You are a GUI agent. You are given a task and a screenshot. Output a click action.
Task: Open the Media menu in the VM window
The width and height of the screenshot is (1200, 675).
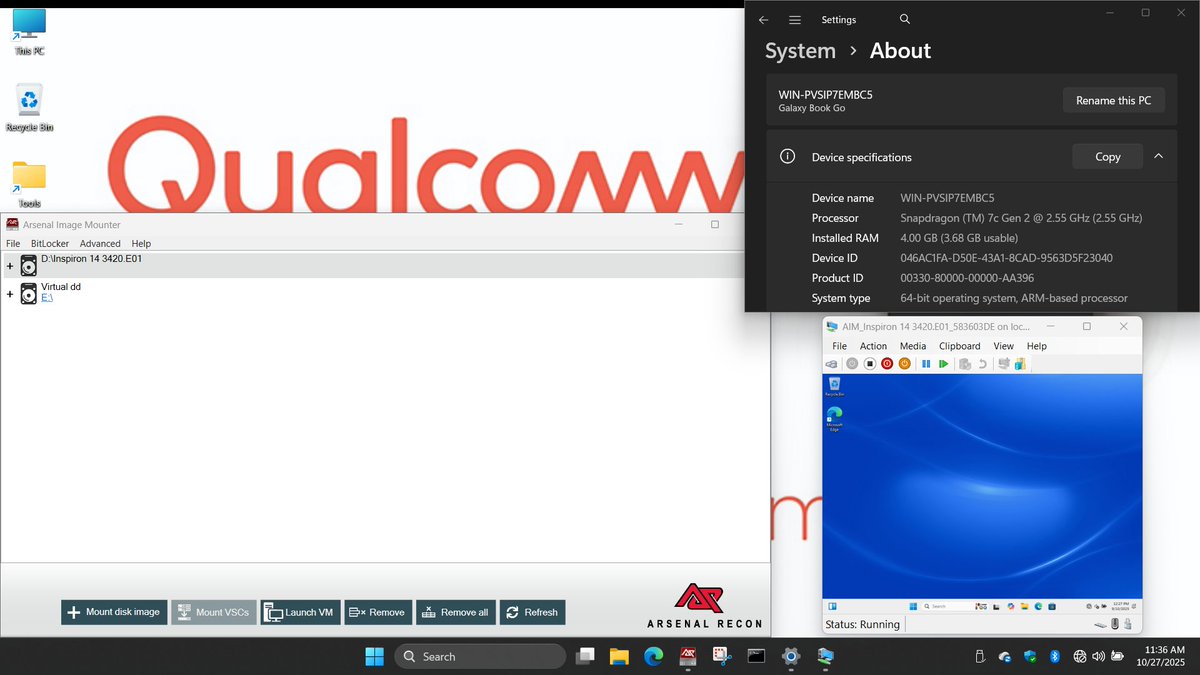pyautogui.click(x=913, y=346)
